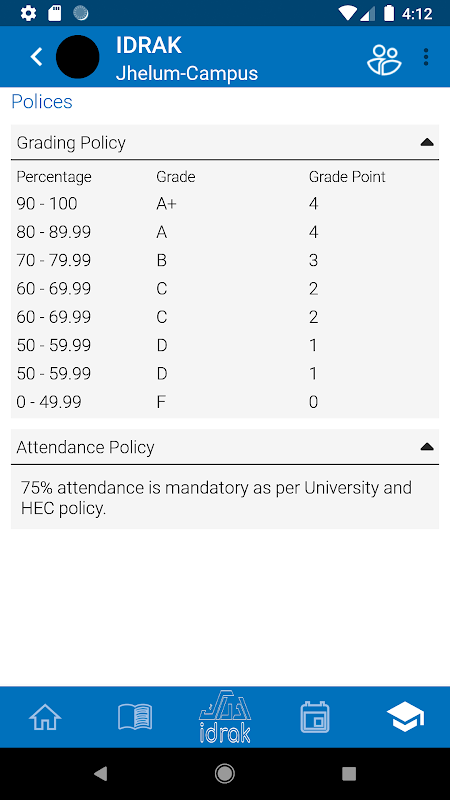
Task: Select the 0 - 49.99 F row
Action: 225,403
